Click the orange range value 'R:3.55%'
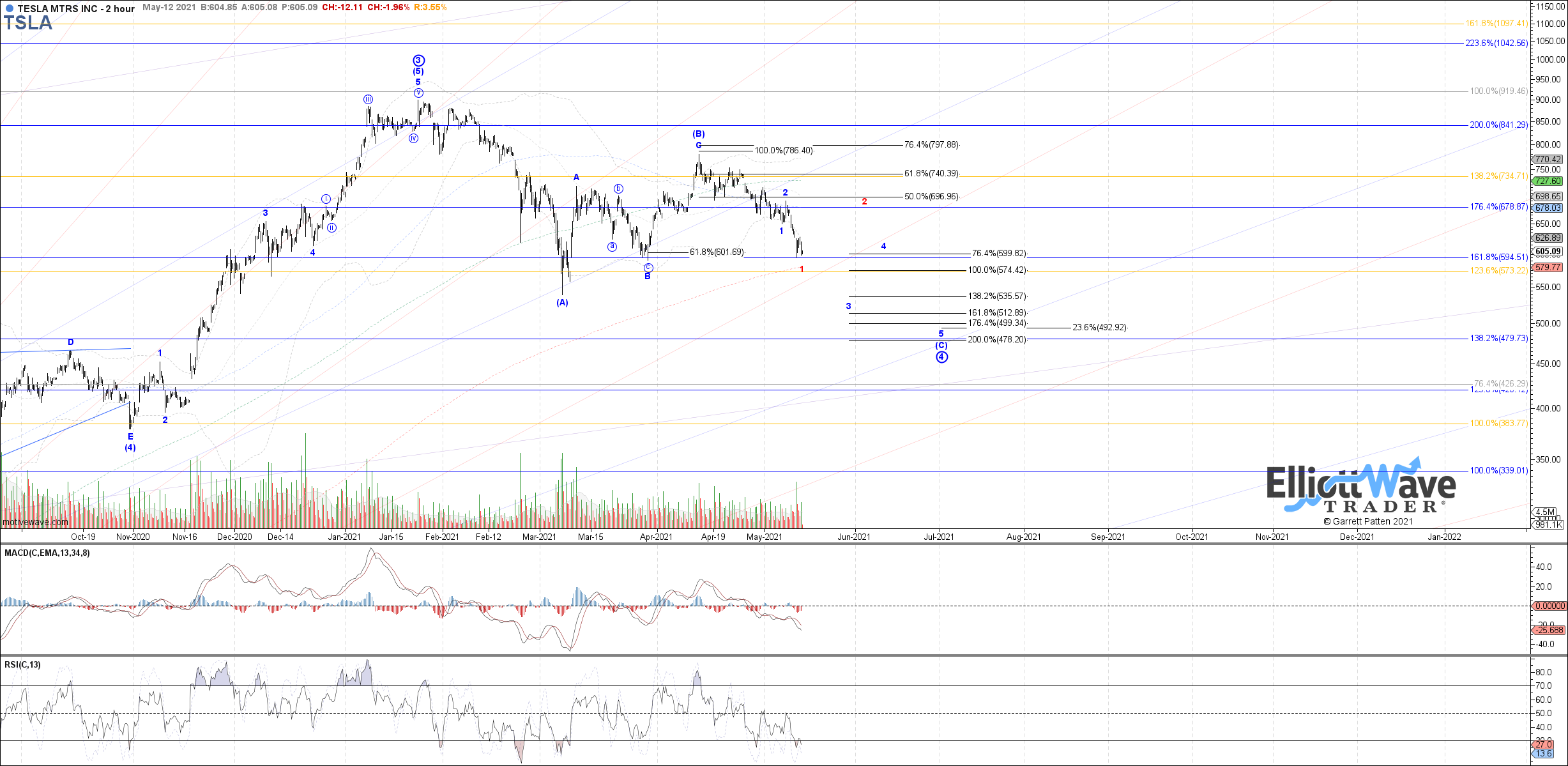Screen dimensions: 1568x766 click(430, 7)
